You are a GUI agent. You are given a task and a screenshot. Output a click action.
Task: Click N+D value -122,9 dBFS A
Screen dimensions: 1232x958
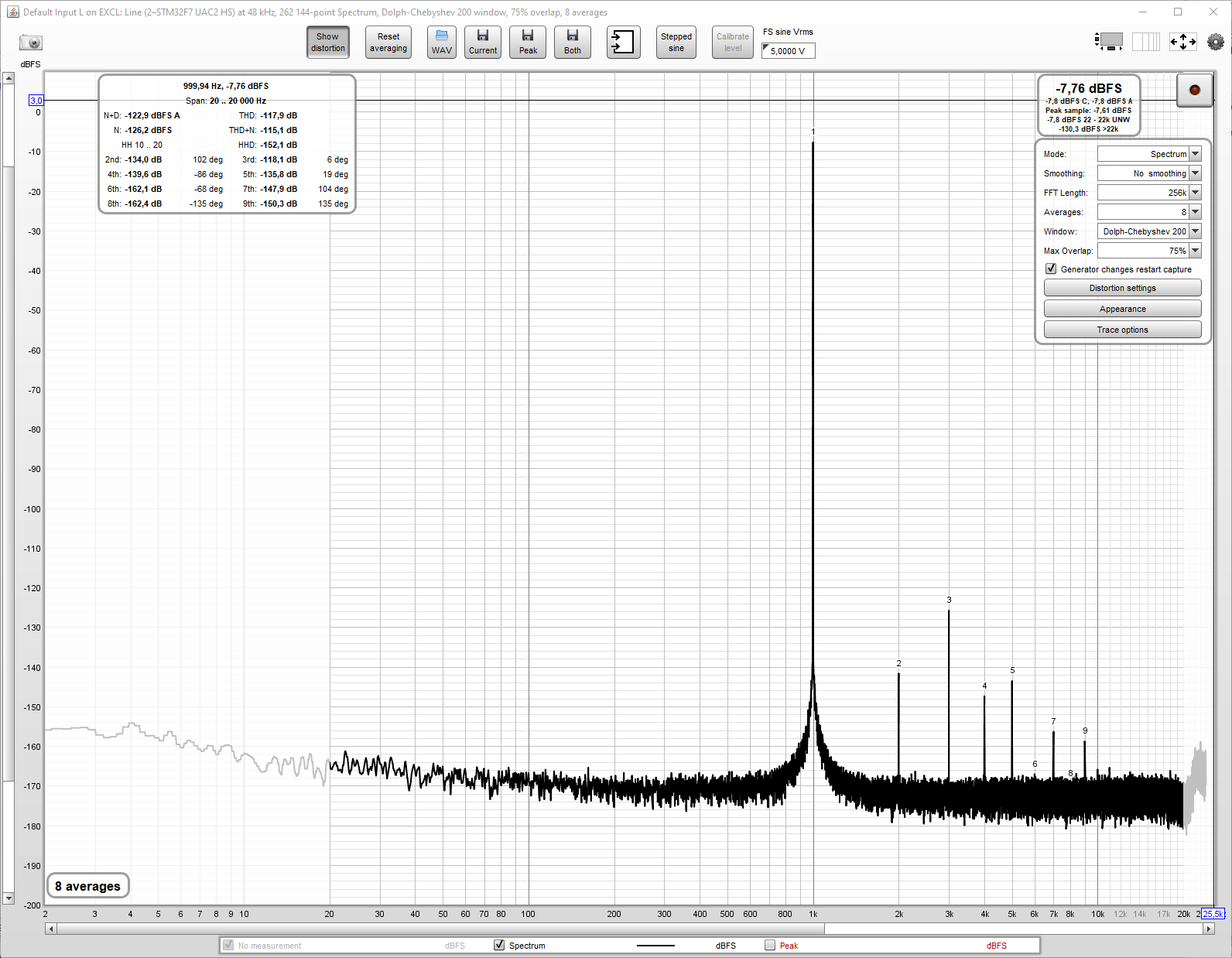click(x=152, y=115)
